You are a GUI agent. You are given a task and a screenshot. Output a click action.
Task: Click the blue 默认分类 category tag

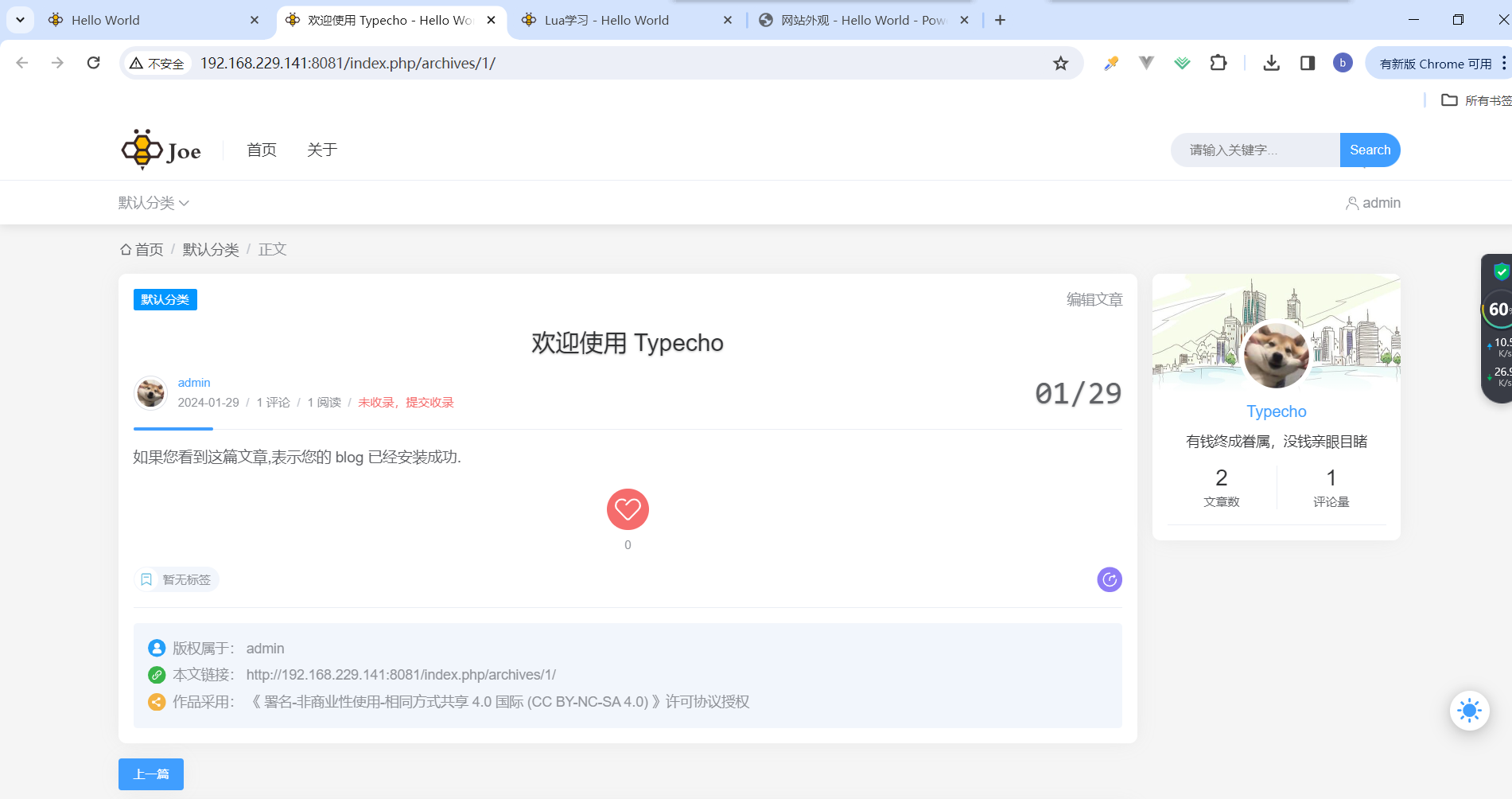(x=165, y=299)
